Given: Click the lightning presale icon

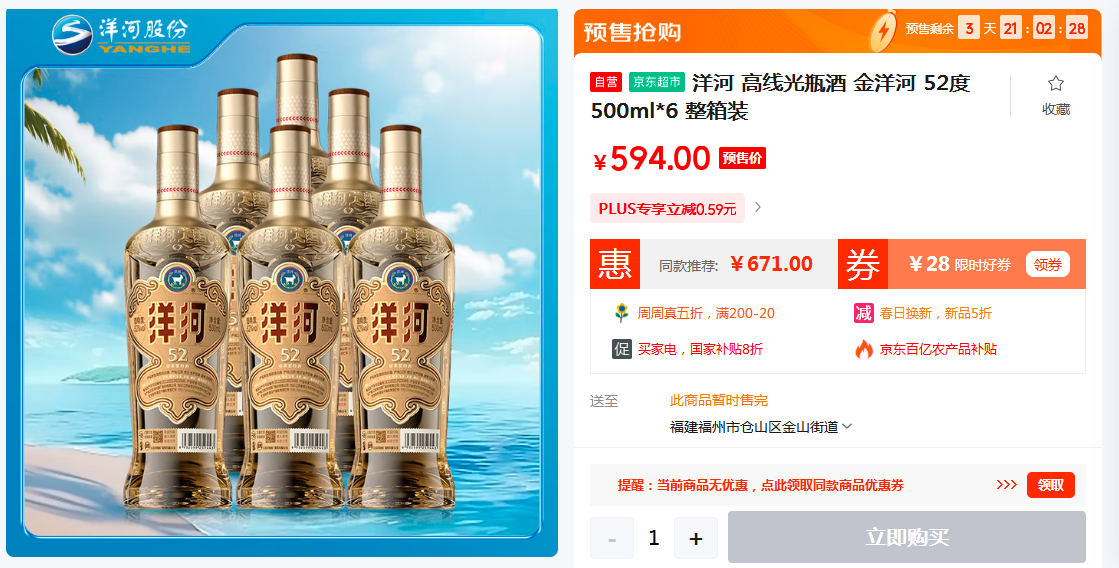Looking at the screenshot, I should (883, 30).
